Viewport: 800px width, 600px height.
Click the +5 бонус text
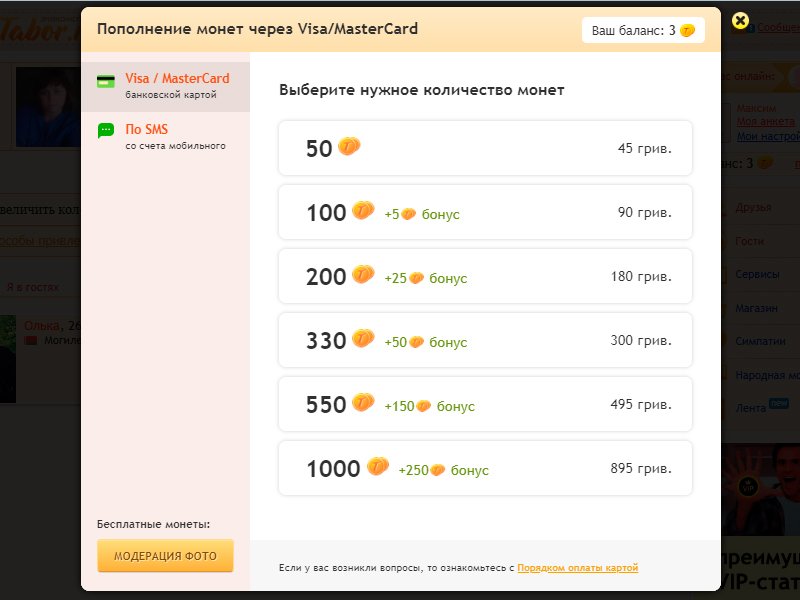422,214
